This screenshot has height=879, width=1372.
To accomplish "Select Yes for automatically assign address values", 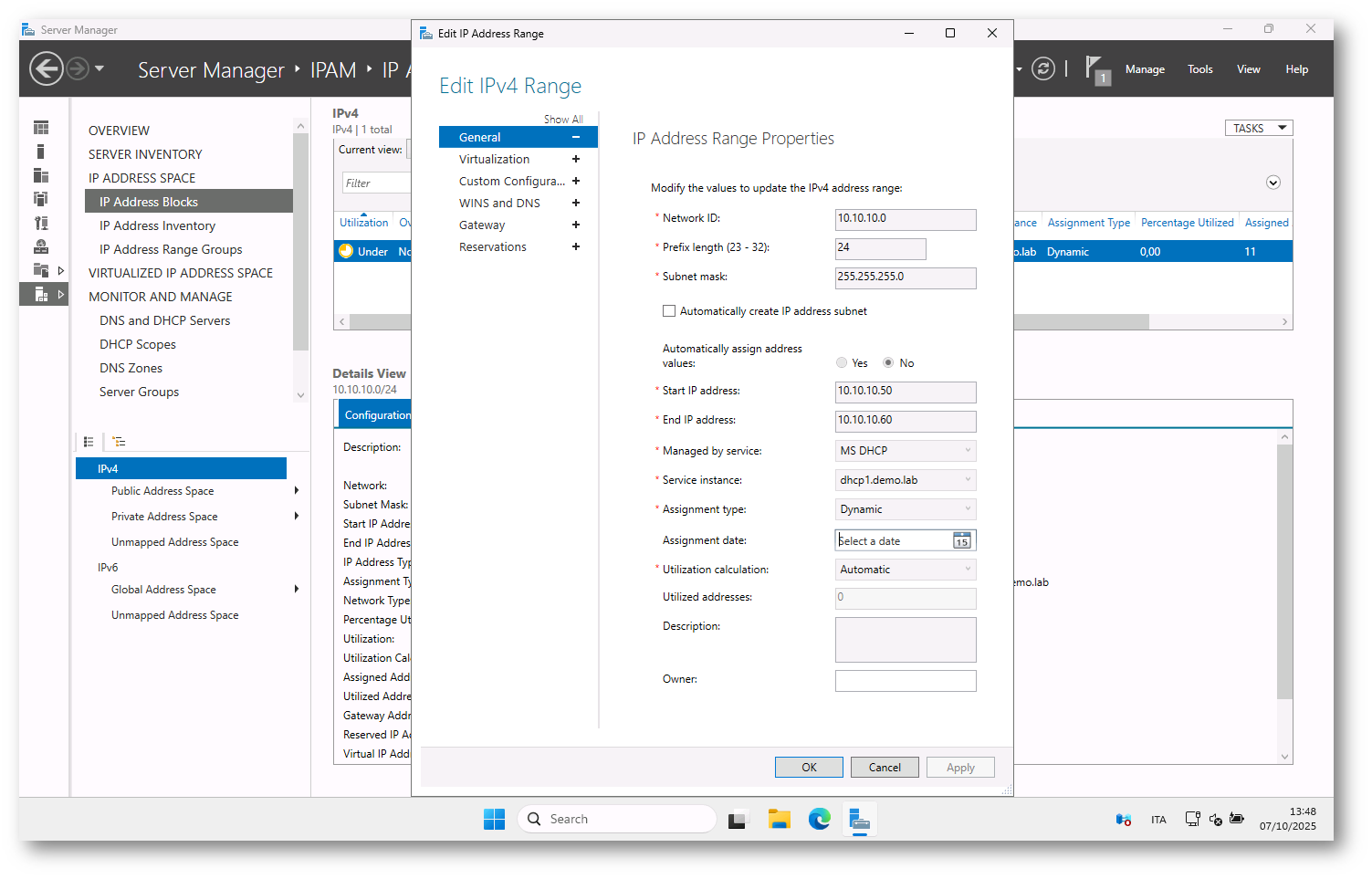I will (842, 363).
